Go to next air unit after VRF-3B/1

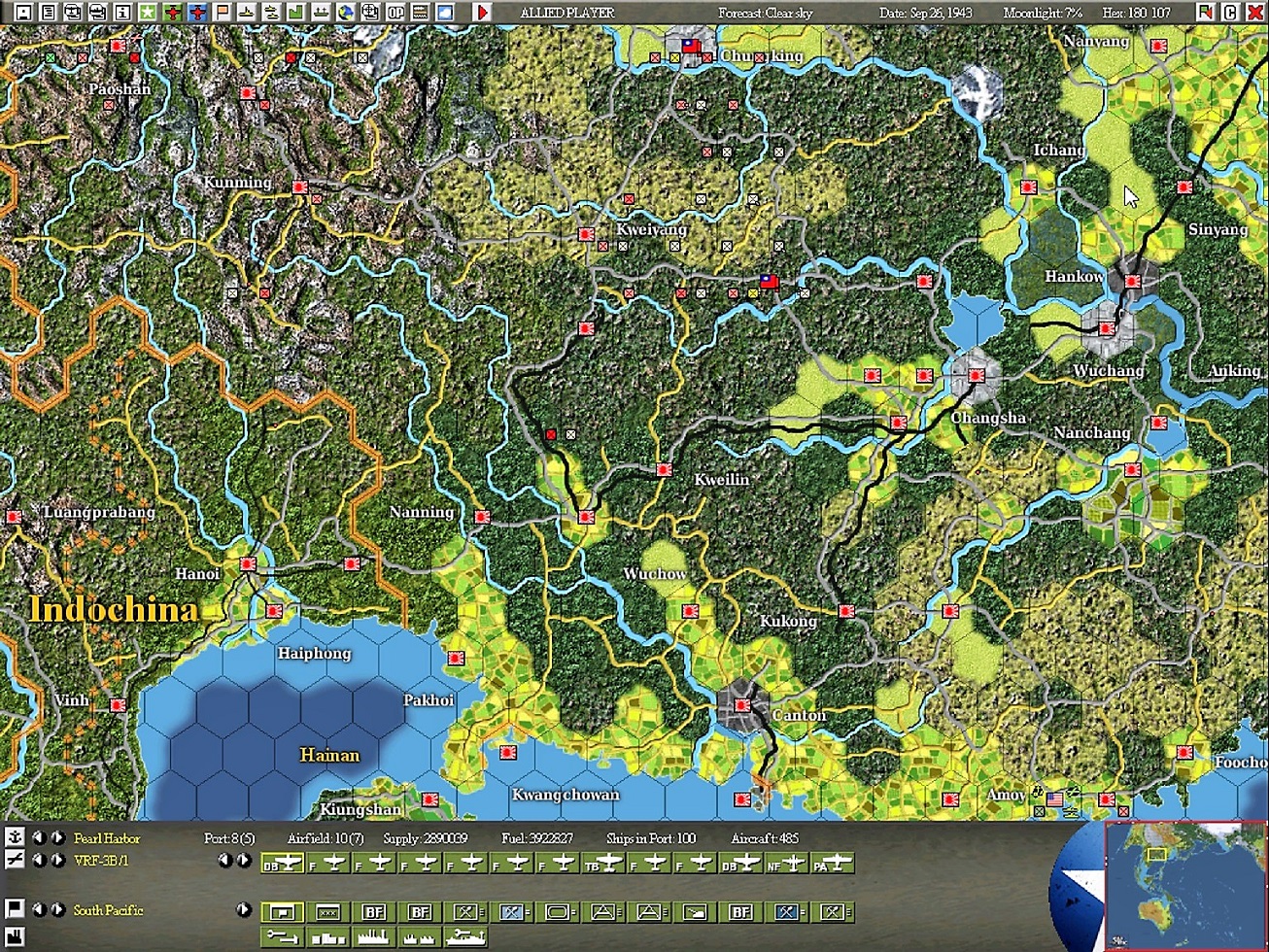point(57,861)
